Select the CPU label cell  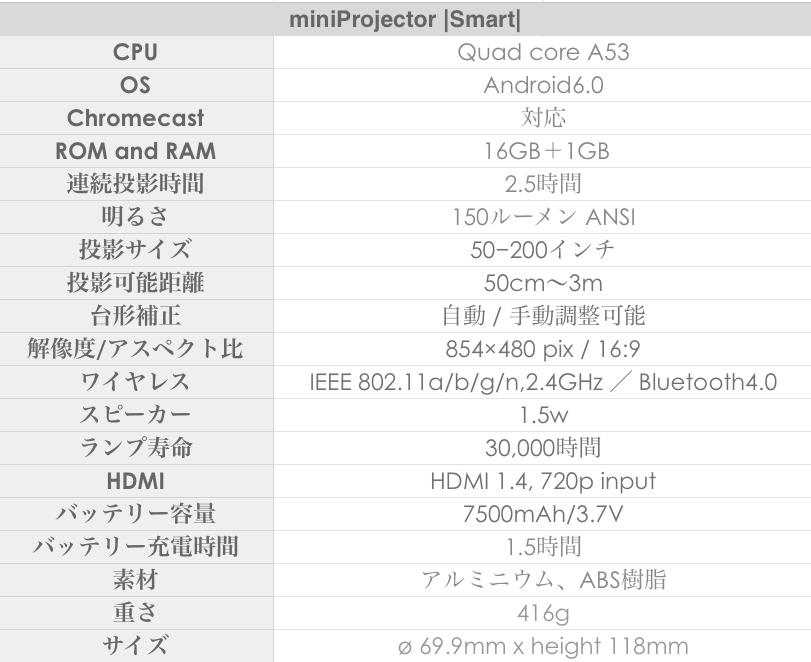135,52
